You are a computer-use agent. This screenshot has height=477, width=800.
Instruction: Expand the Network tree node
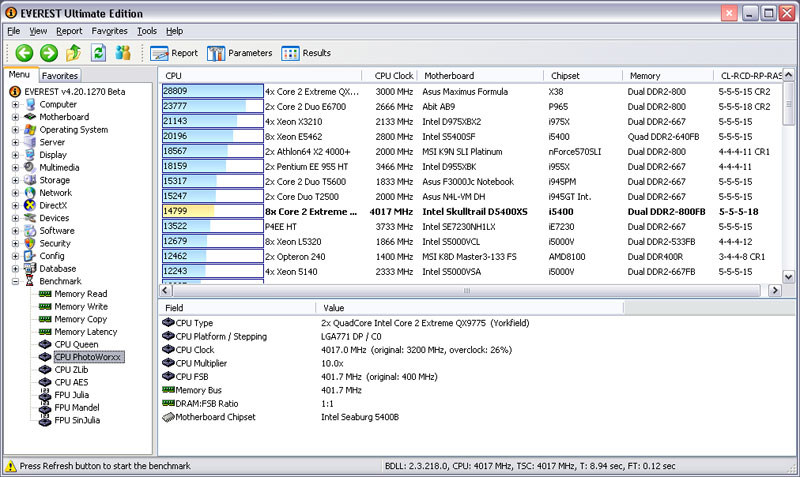click(x=15, y=193)
